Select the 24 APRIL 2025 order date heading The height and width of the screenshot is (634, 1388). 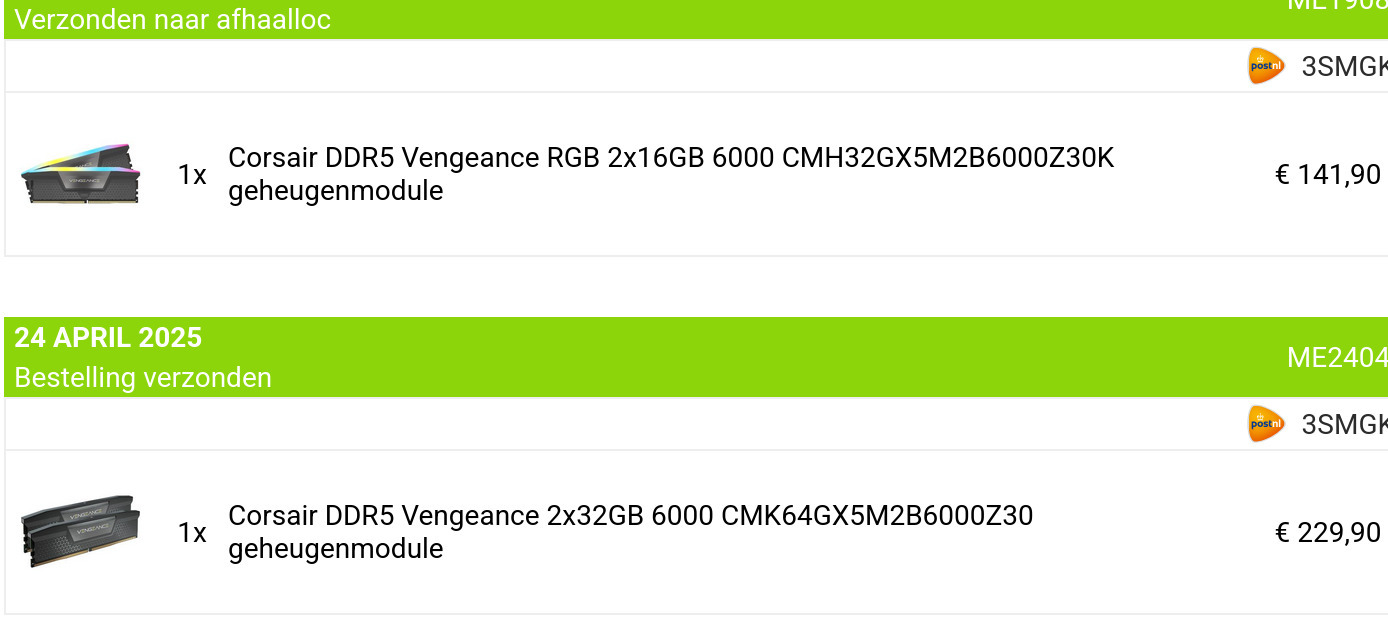pos(108,338)
